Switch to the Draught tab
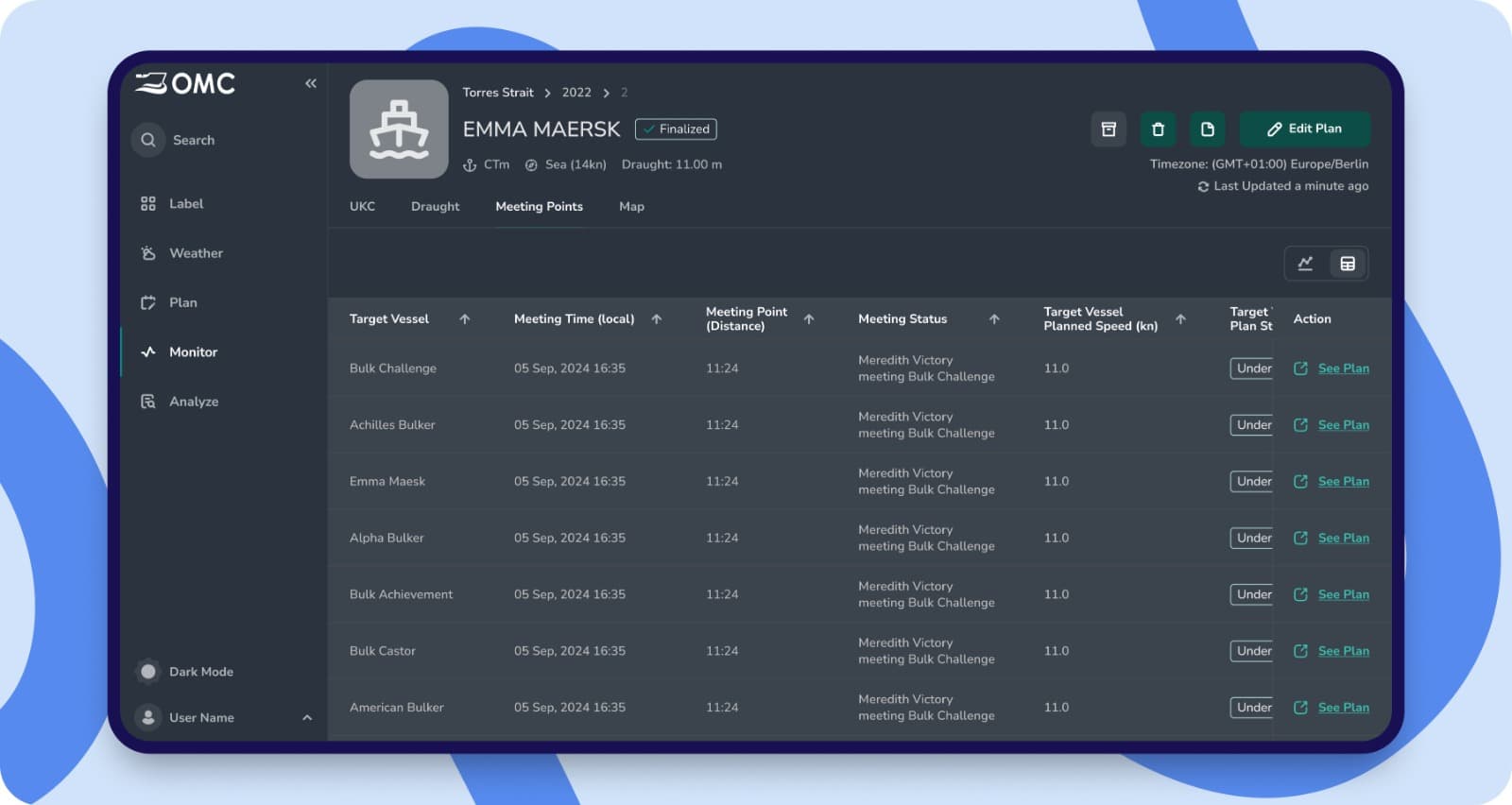The height and width of the screenshot is (805, 1512). [x=435, y=207]
